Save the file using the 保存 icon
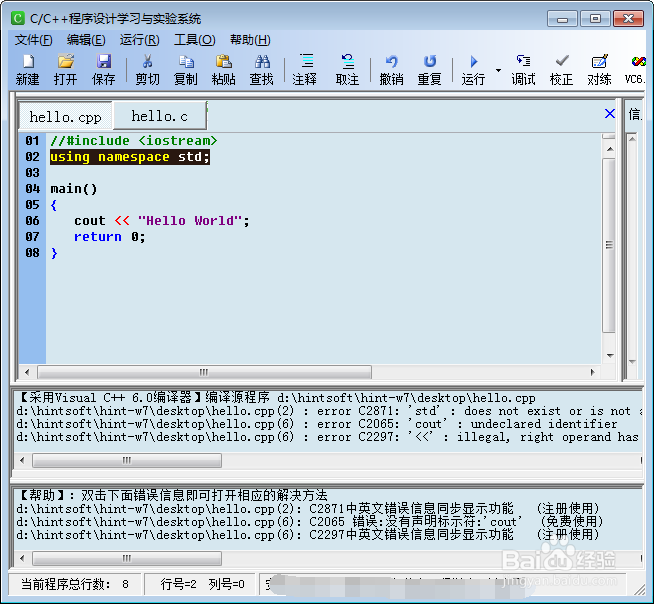The image size is (654, 604). click(x=103, y=70)
